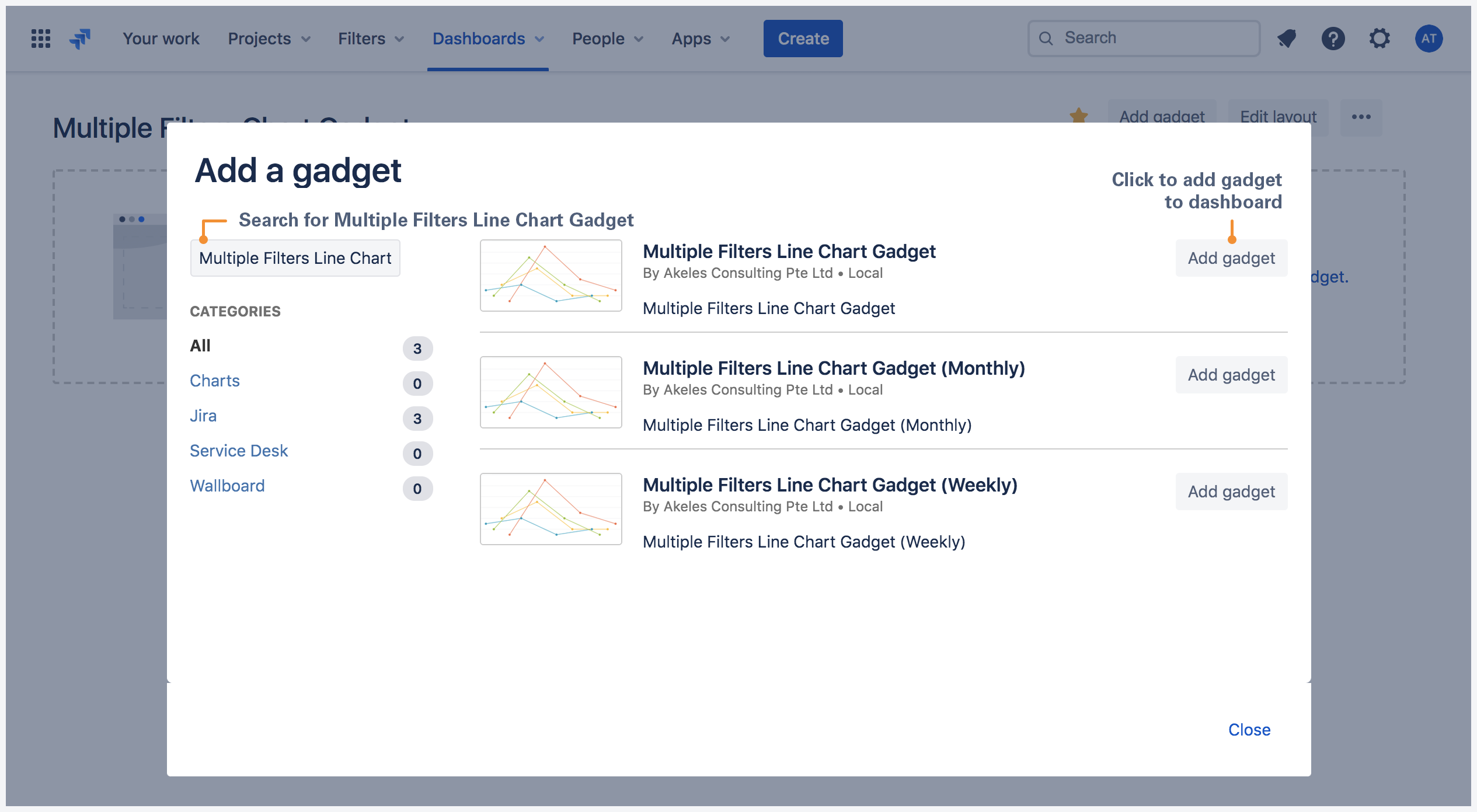Select the Service Desk category

pos(239,451)
